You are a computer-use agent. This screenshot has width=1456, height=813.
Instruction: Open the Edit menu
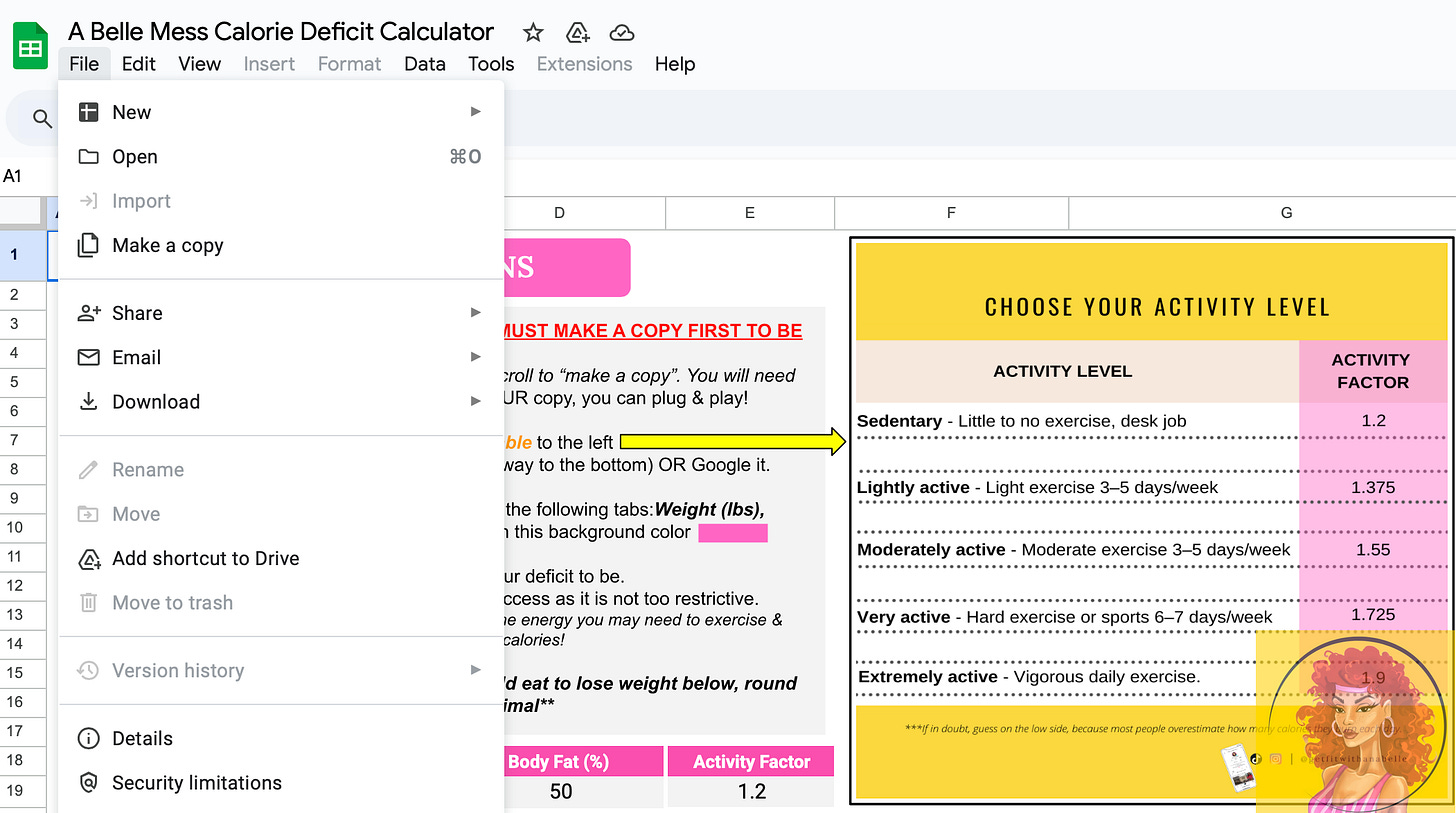(138, 64)
